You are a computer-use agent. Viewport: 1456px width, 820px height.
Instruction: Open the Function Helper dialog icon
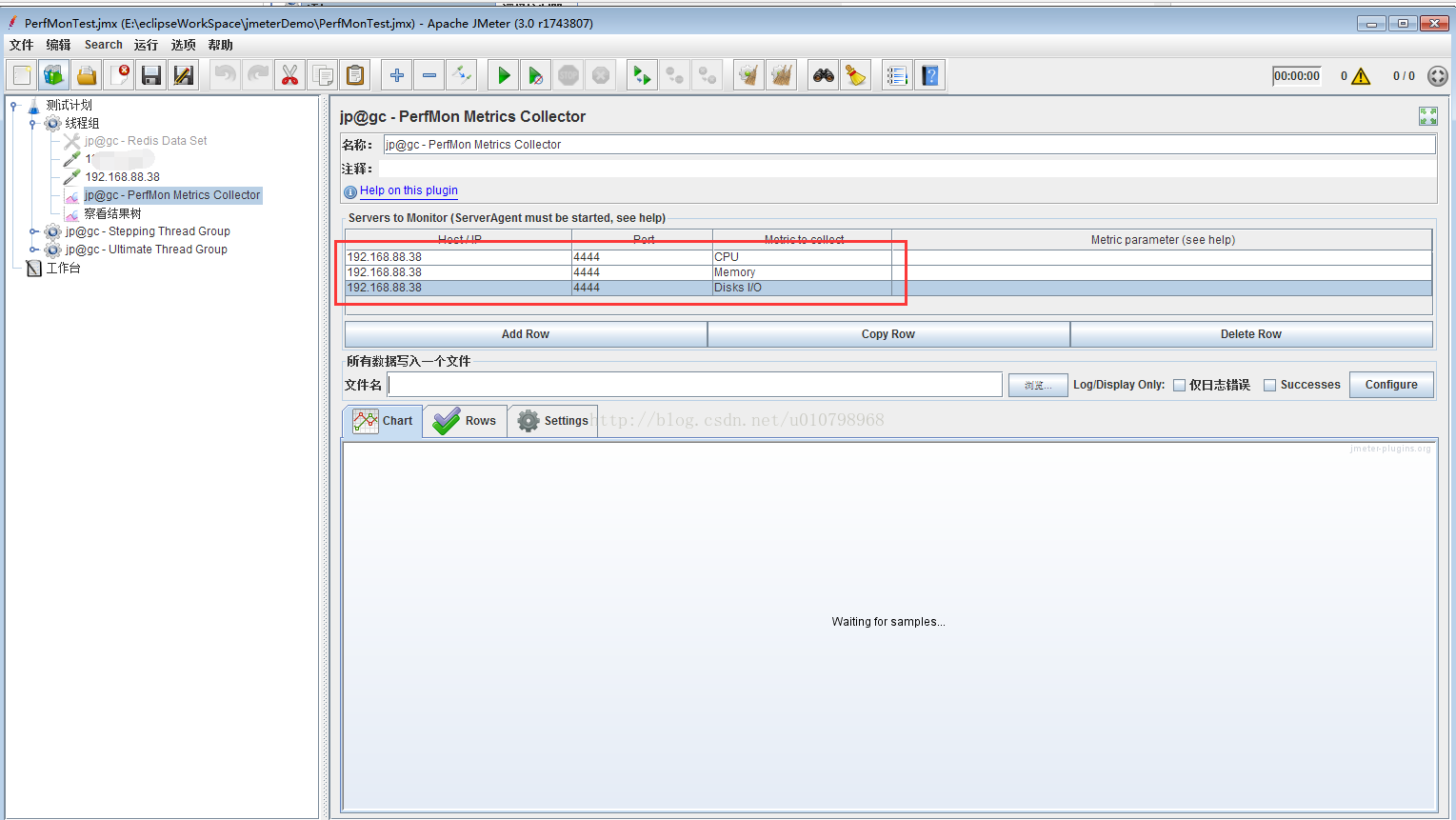pyautogui.click(x=897, y=75)
